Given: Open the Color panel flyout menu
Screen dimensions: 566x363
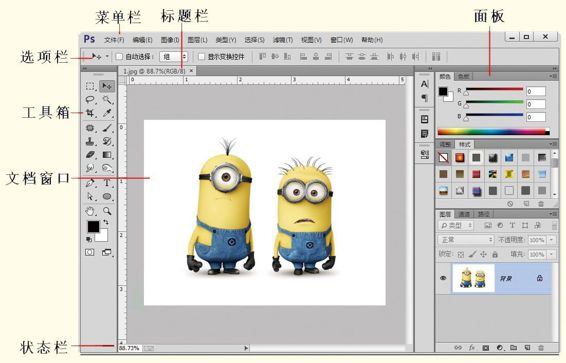Looking at the screenshot, I should pyautogui.click(x=553, y=76).
